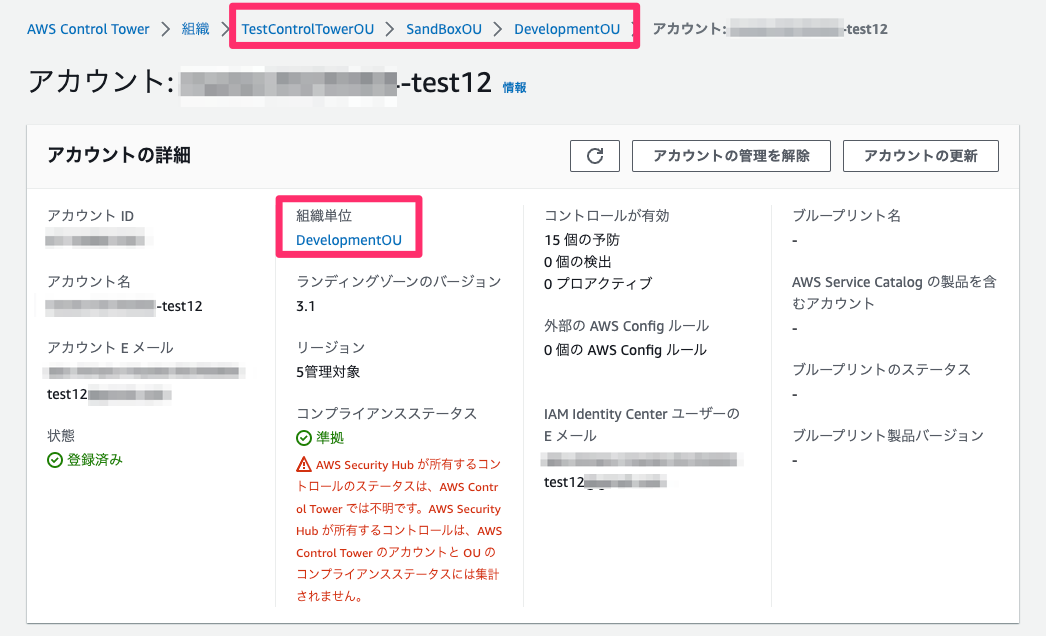Click the 準拠 compliance check icon
1046x636 pixels.
point(304,438)
